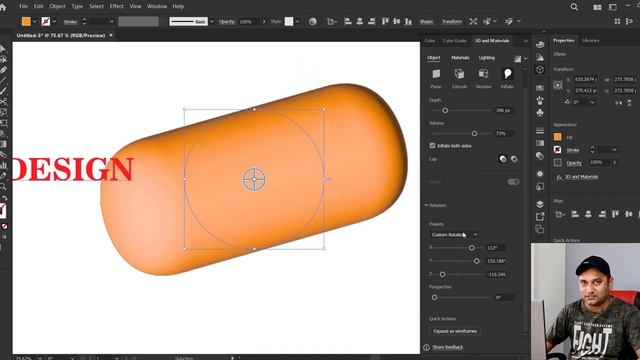
Task: Open the Custom Rotation presets dropdown
Action: tap(454, 235)
